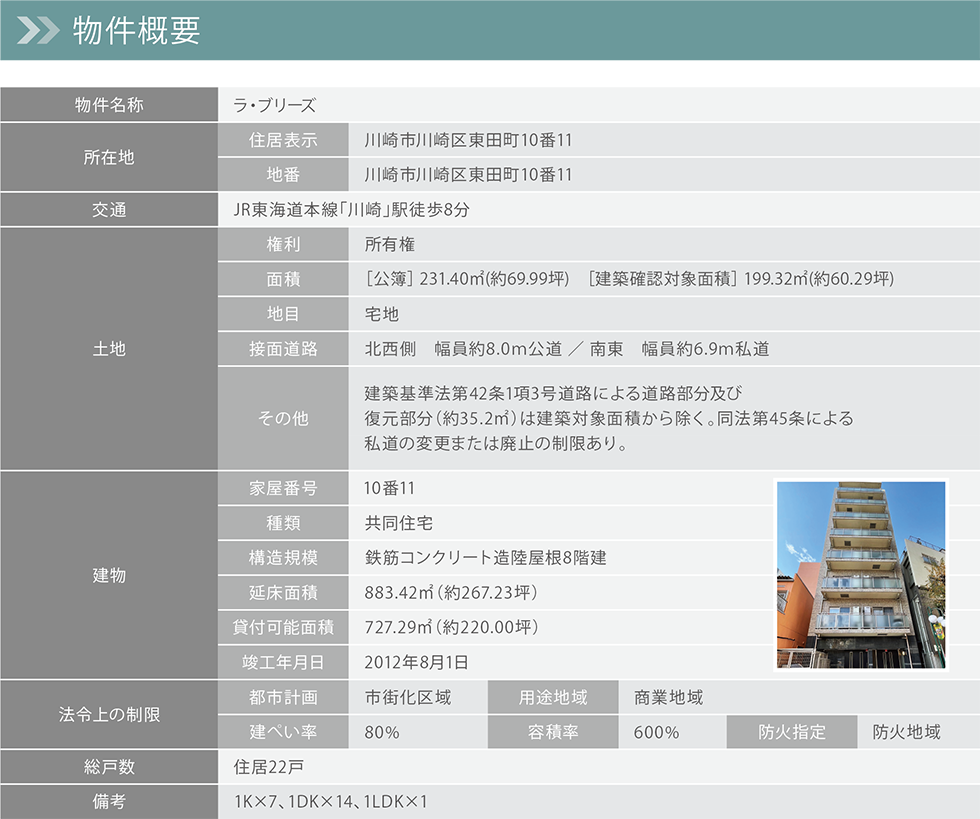980x819 pixels.
Task: Click the 容積率 value 600%
Action: pos(656,732)
